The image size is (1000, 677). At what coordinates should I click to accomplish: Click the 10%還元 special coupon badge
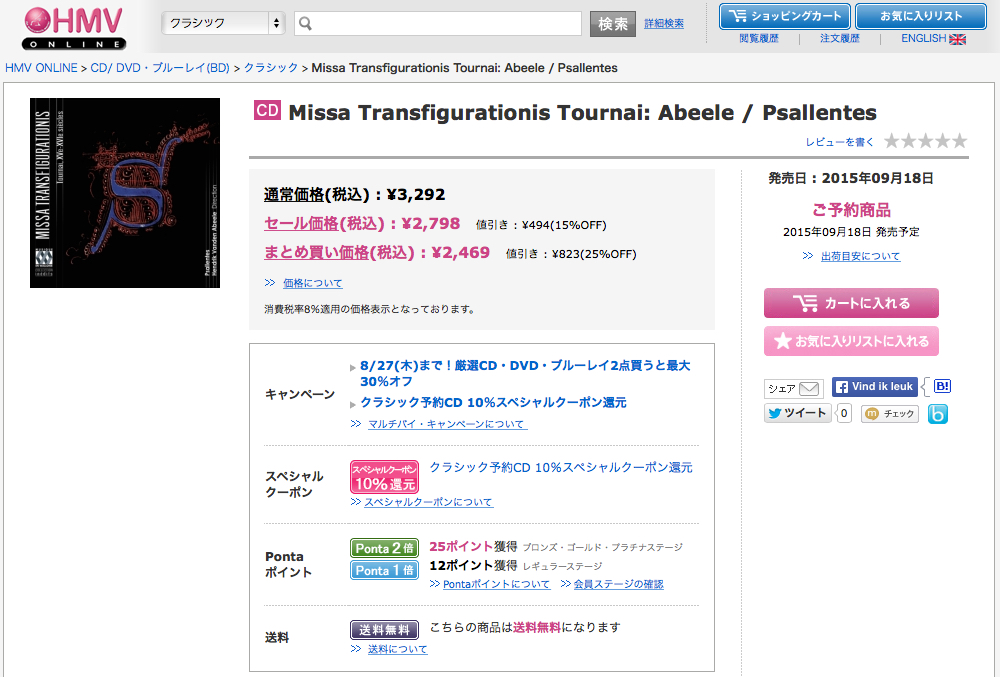coord(384,476)
